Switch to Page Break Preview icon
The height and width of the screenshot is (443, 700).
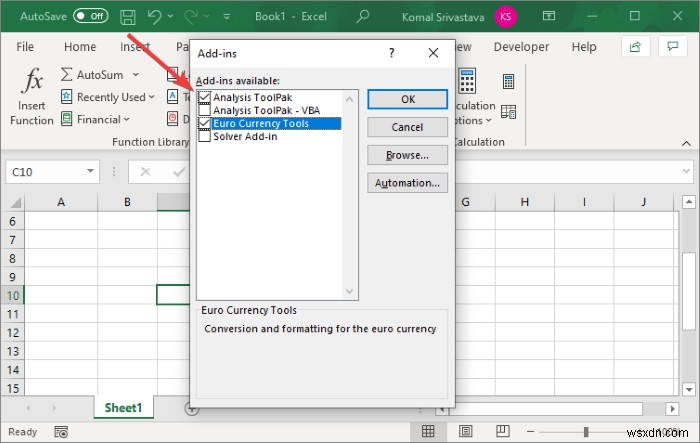click(x=503, y=431)
